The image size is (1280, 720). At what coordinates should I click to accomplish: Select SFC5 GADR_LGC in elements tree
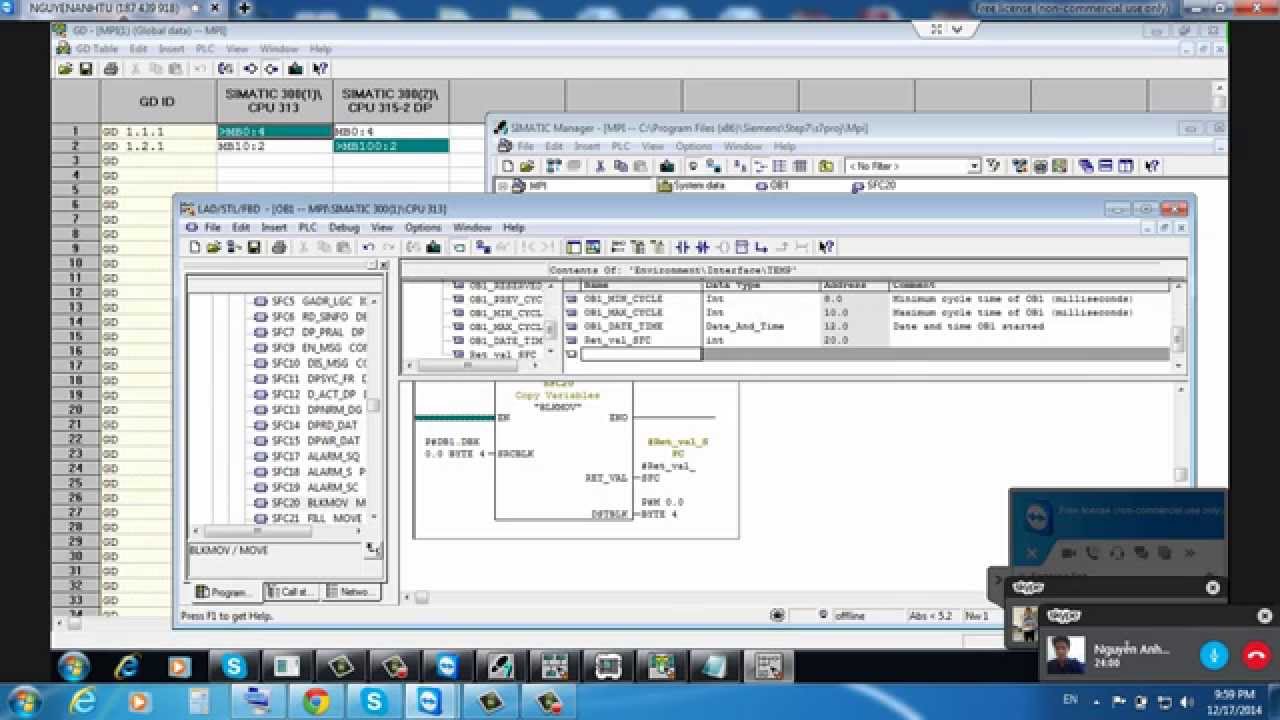click(x=310, y=300)
